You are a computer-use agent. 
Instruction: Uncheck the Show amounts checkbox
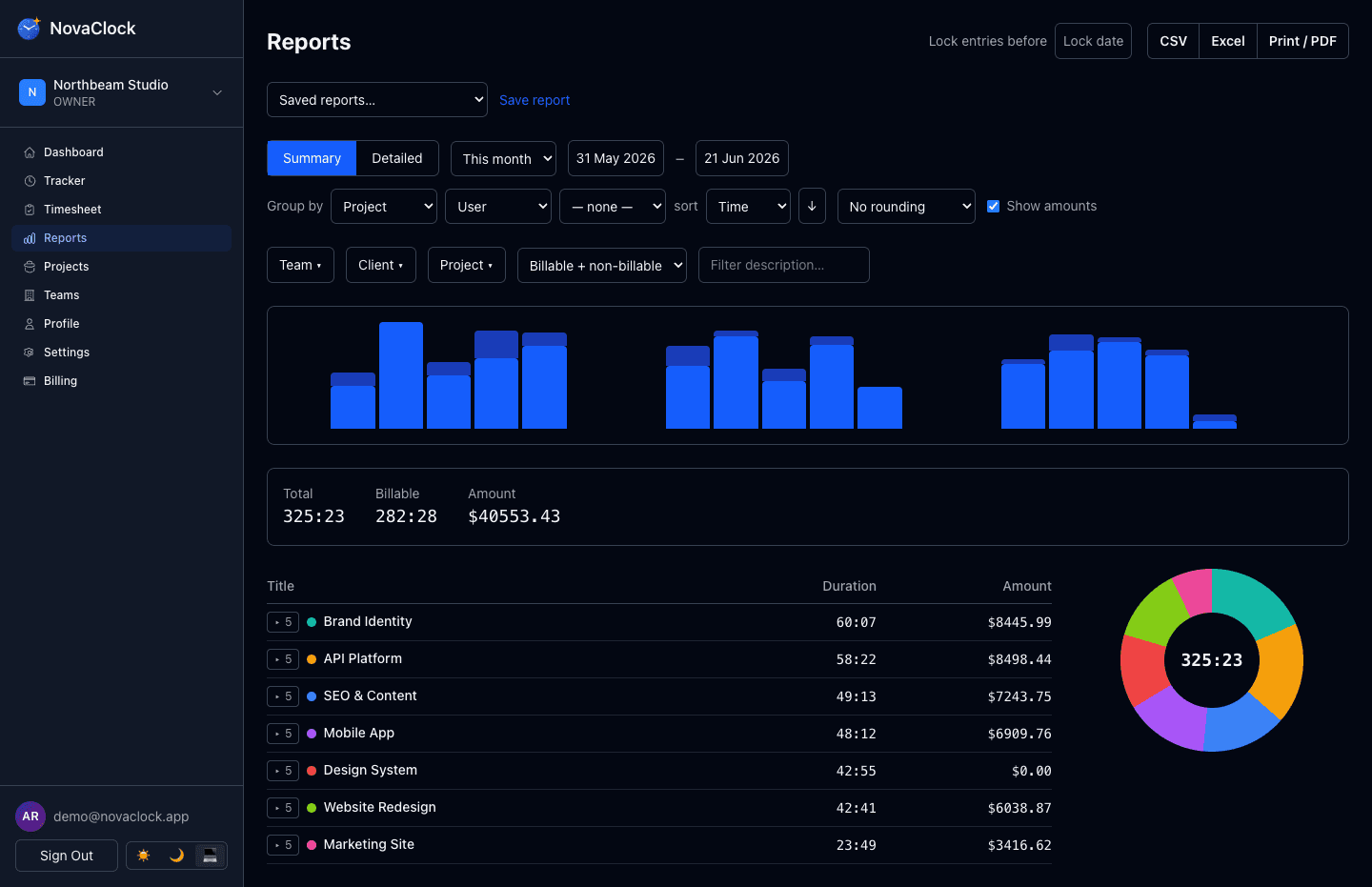994,206
